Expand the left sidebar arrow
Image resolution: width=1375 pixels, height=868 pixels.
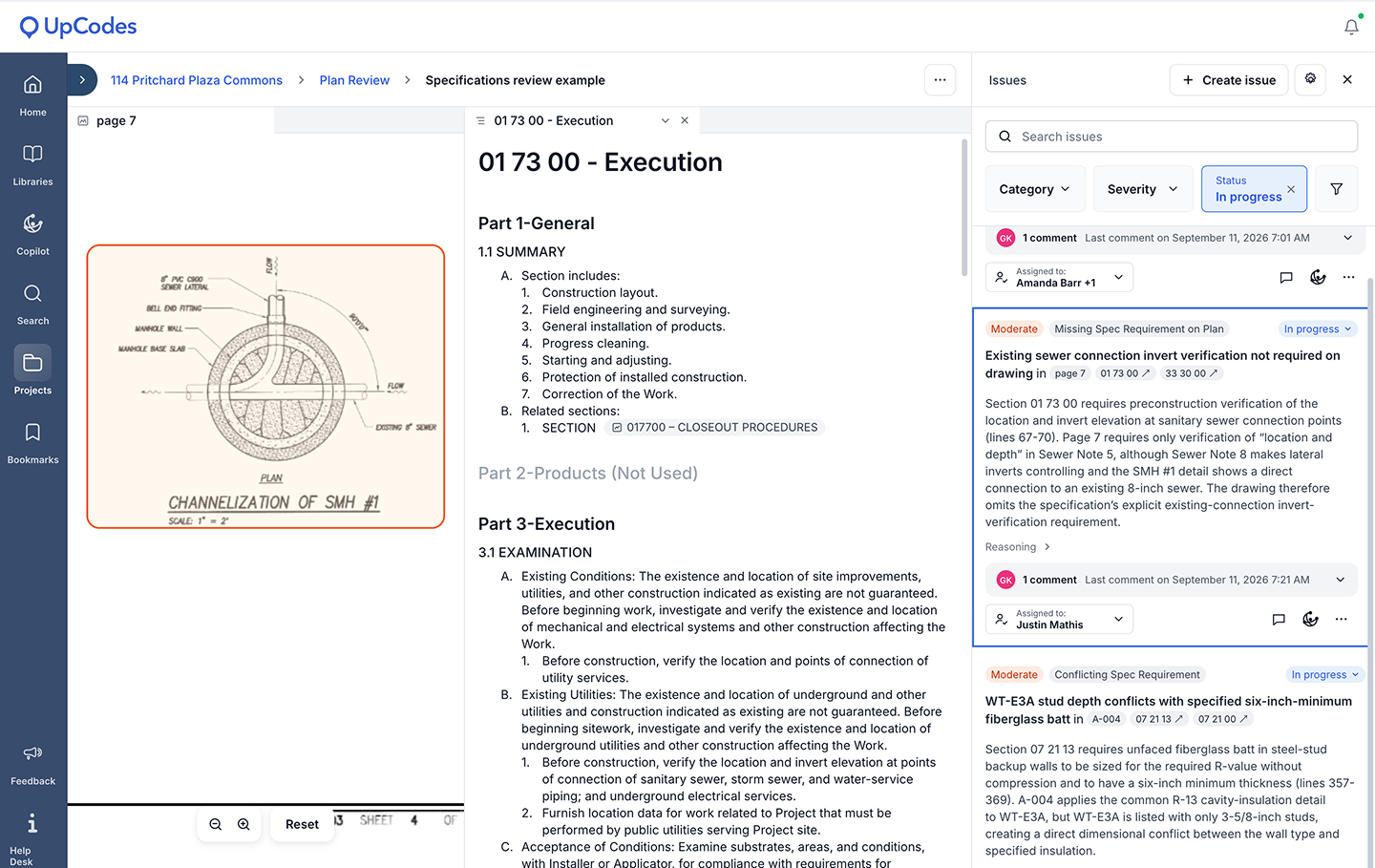pyautogui.click(x=82, y=80)
